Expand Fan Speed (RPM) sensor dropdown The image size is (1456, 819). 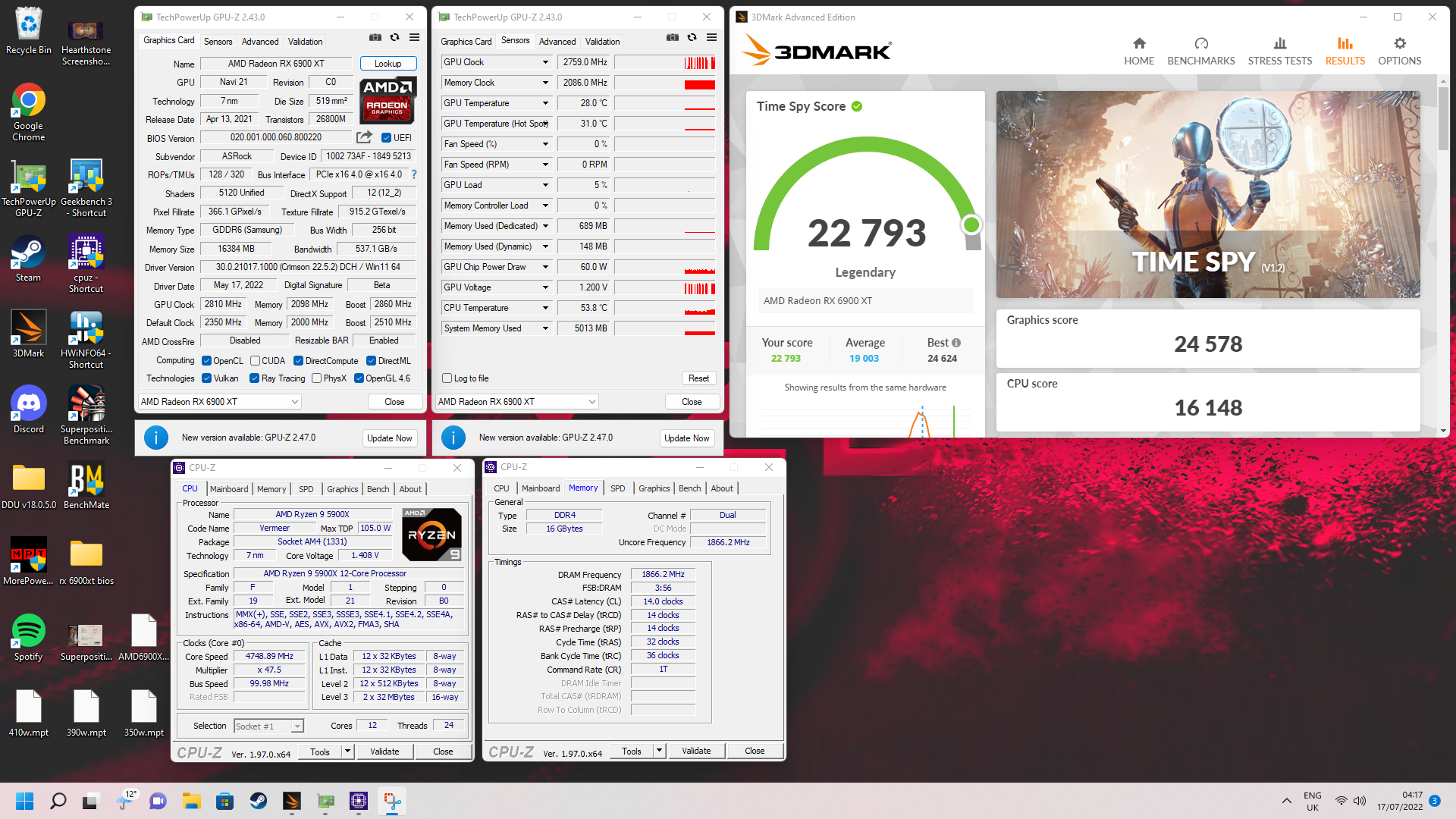pos(544,165)
